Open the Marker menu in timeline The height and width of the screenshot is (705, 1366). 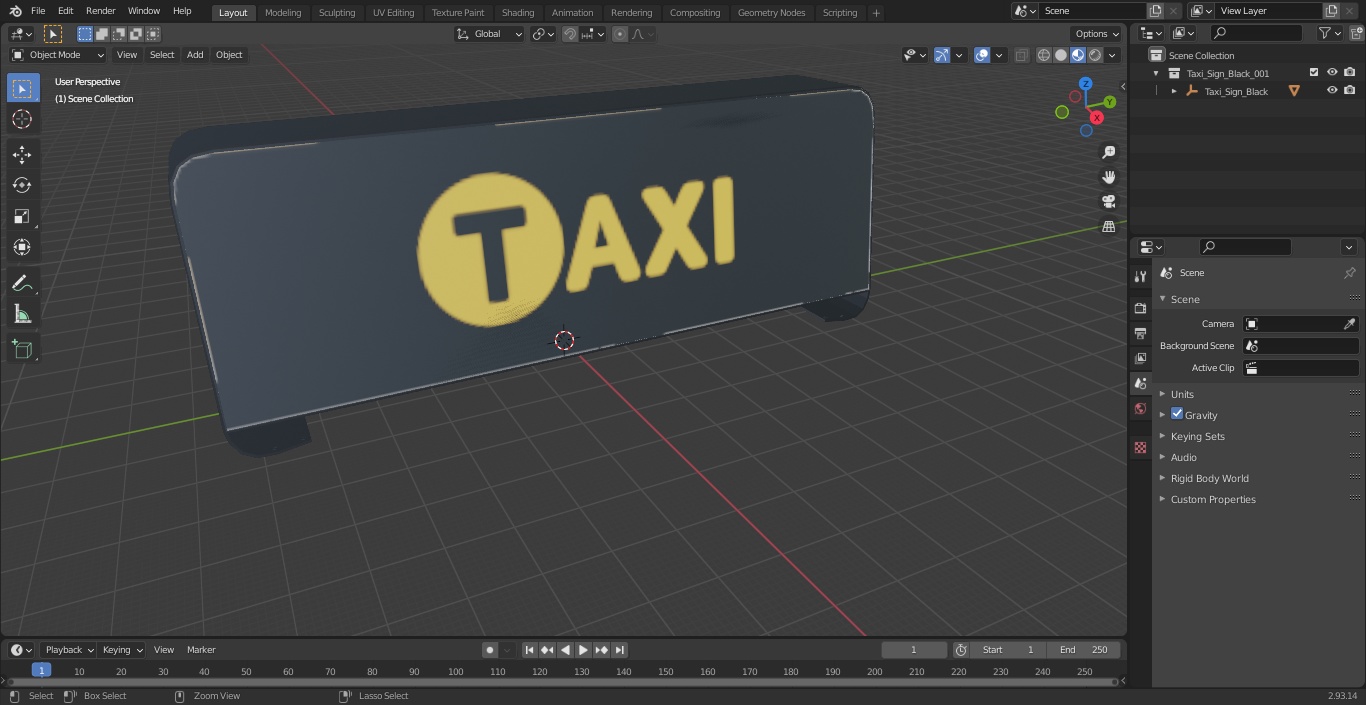201,650
